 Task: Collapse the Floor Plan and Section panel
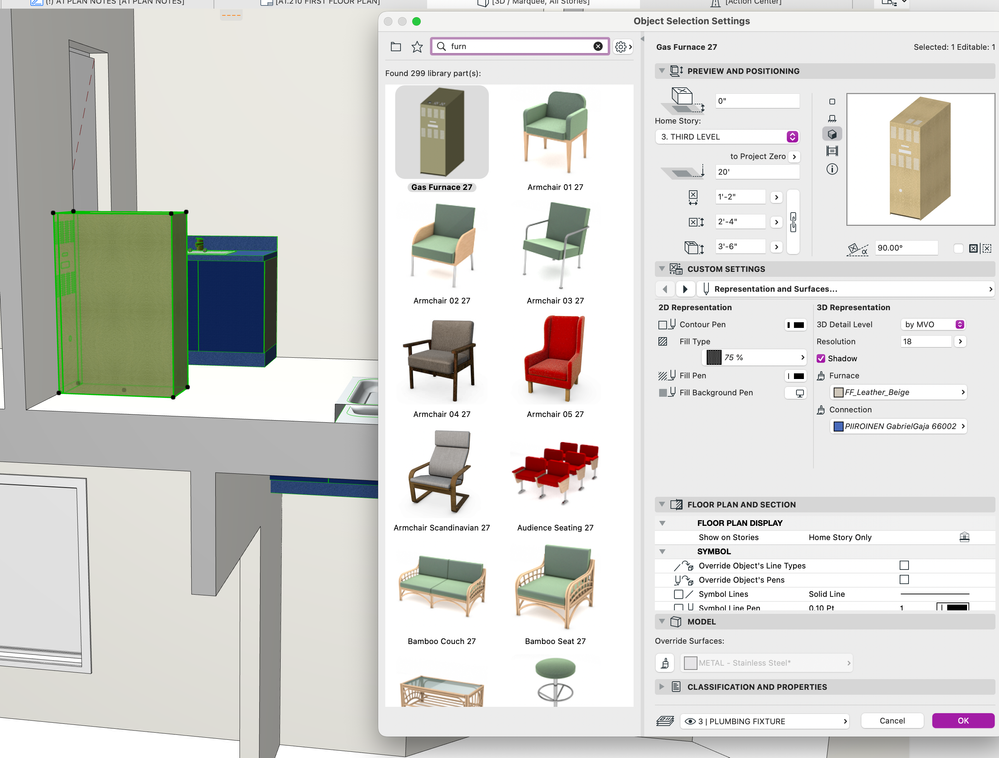(662, 504)
